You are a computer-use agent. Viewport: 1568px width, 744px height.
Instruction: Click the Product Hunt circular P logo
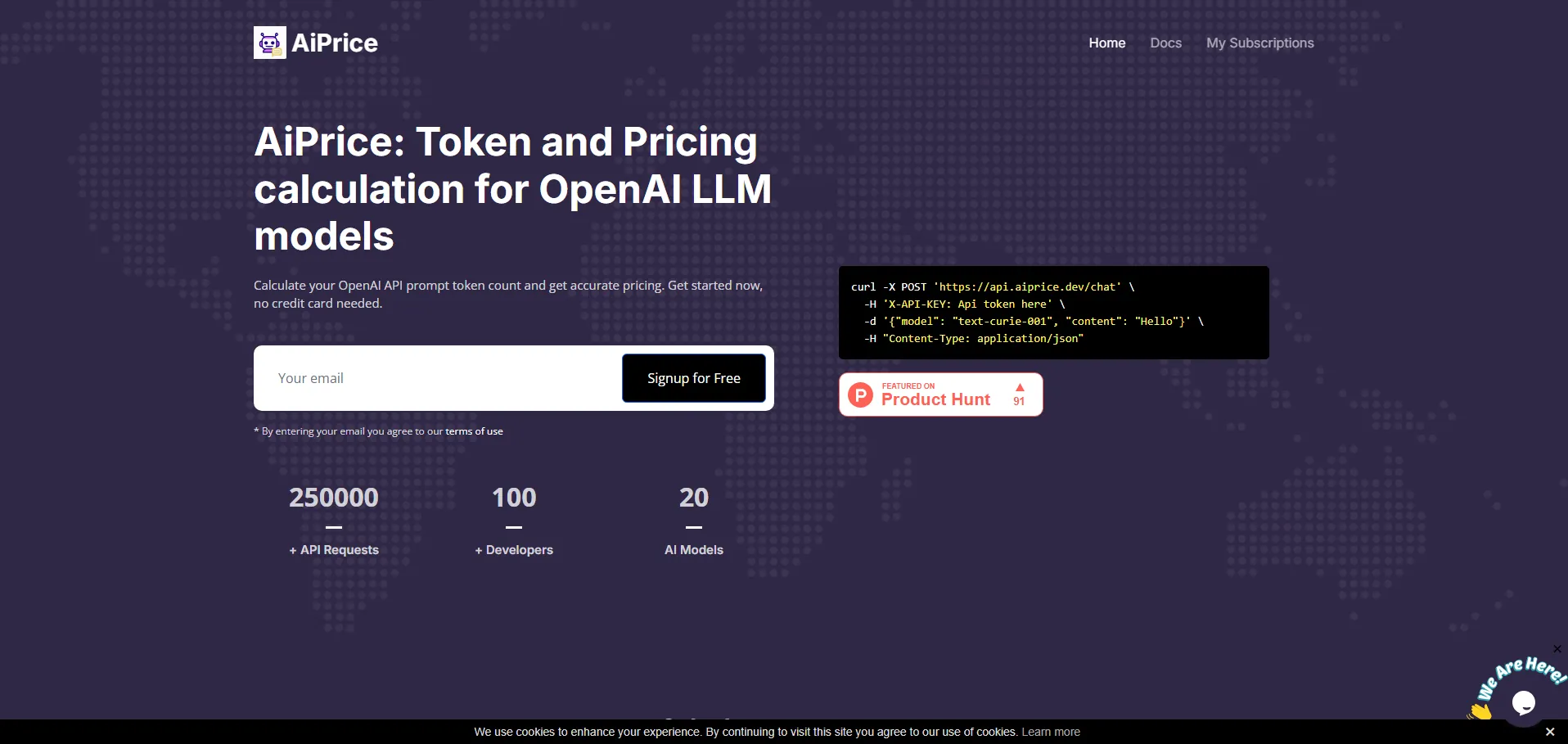[x=860, y=395]
